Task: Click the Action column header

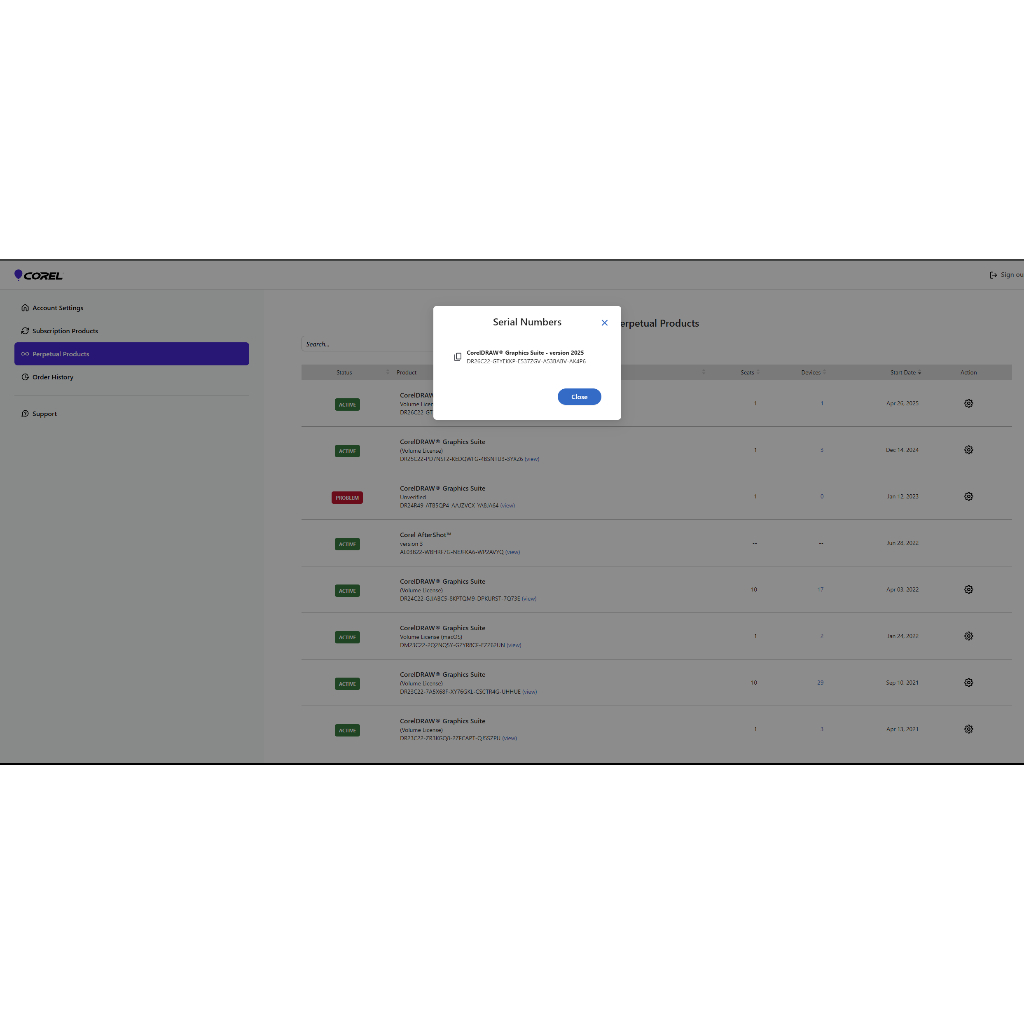Action: click(x=968, y=372)
